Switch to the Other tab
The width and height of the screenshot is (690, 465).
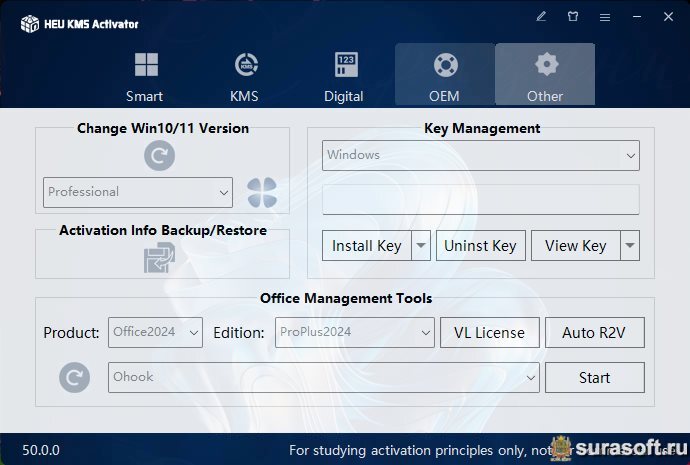pos(545,76)
